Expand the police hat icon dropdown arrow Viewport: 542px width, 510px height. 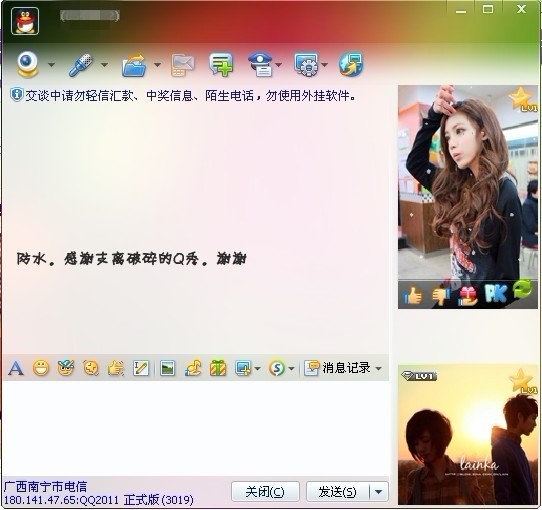[279, 65]
